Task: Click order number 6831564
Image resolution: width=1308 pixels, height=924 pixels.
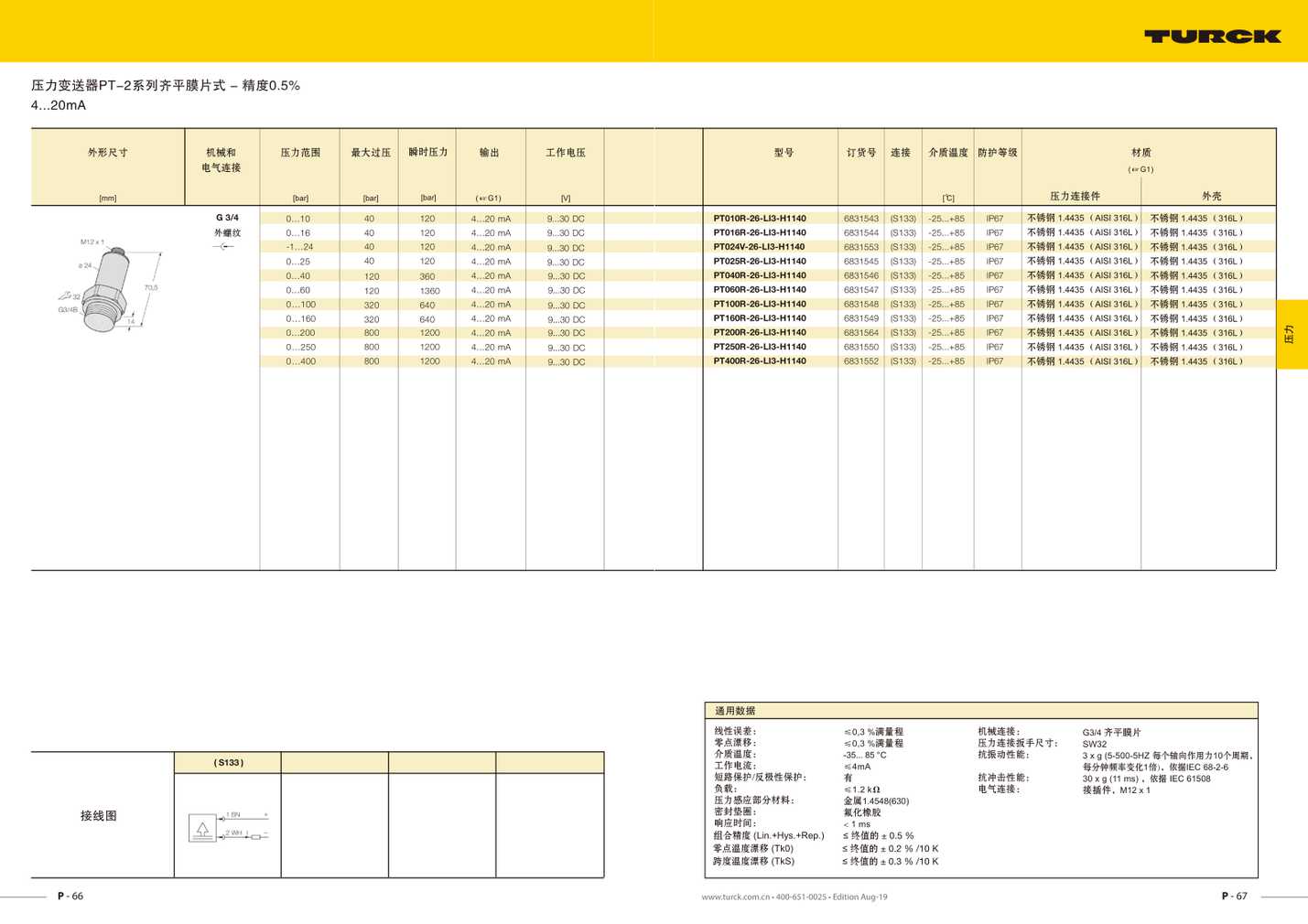Action: (x=861, y=333)
